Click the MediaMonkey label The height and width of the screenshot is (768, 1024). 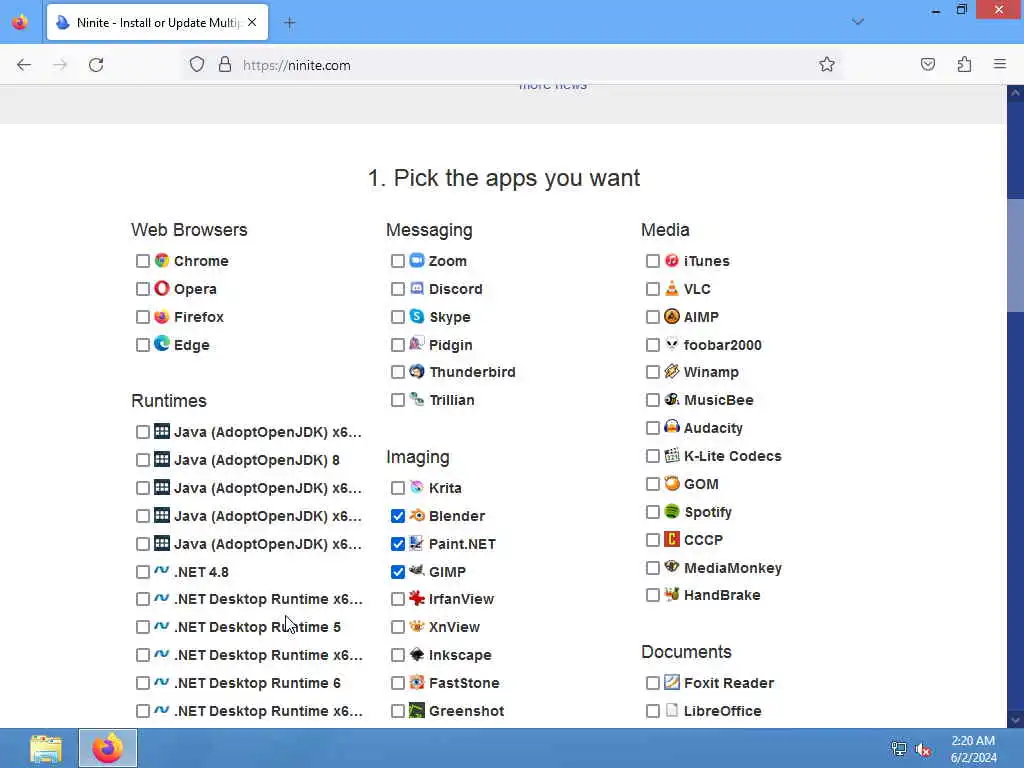coord(733,568)
